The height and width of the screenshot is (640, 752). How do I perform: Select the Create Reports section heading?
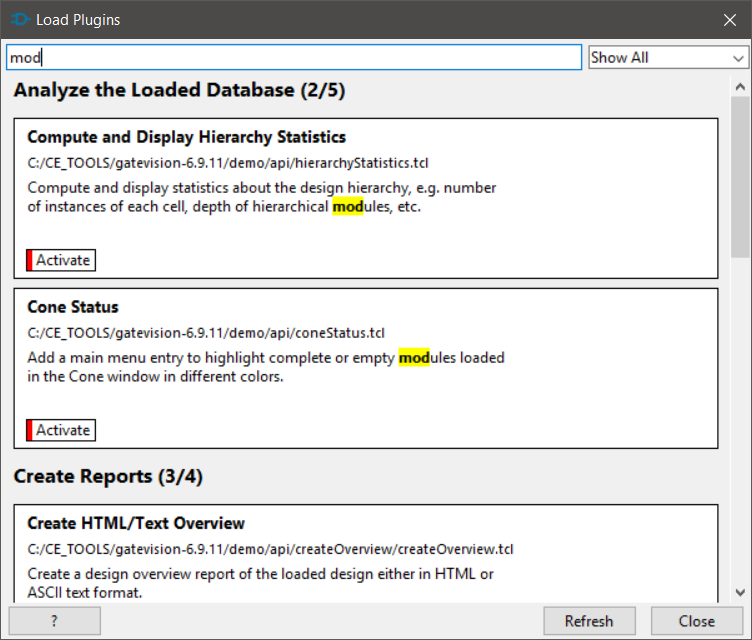pos(108,477)
